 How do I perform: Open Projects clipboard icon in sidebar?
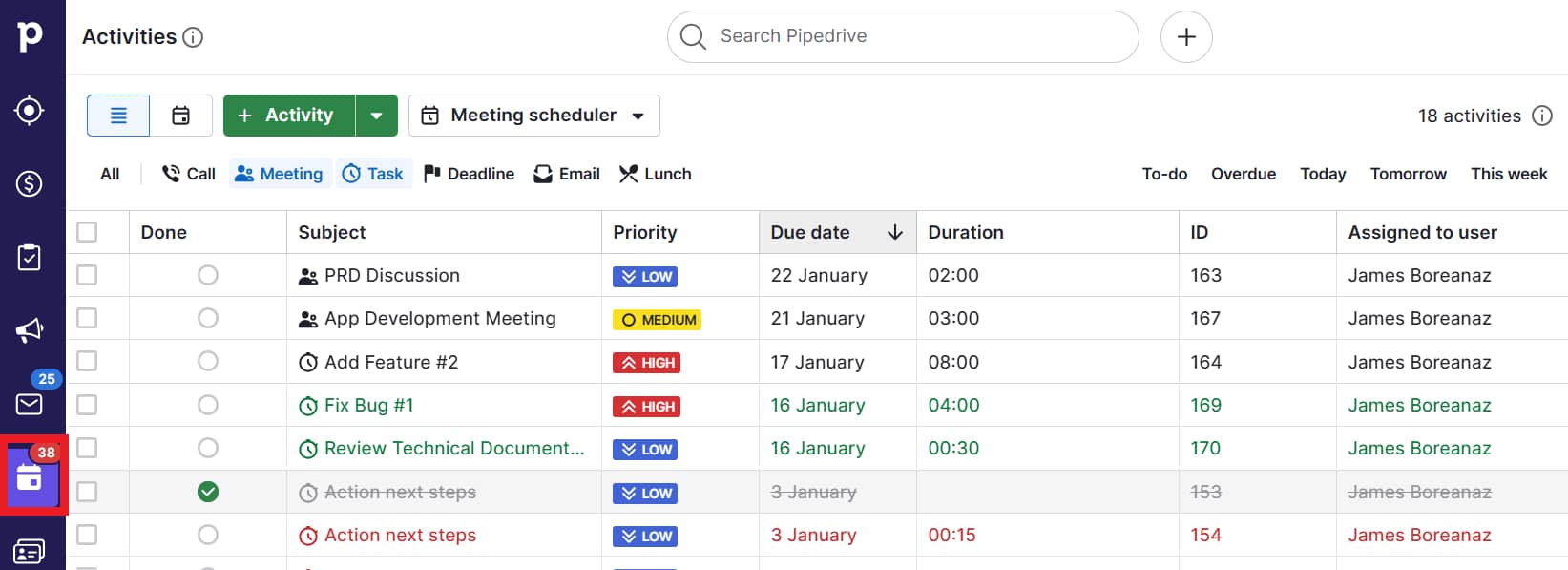pos(30,257)
